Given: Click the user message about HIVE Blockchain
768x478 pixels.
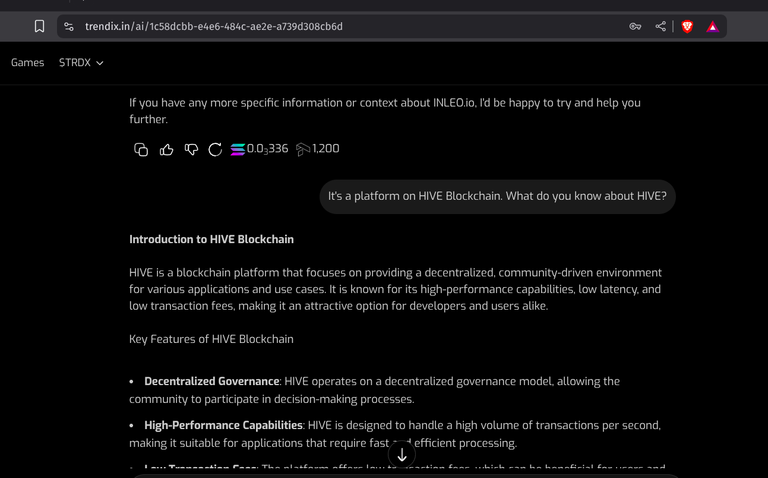Looking at the screenshot, I should coord(497,196).
